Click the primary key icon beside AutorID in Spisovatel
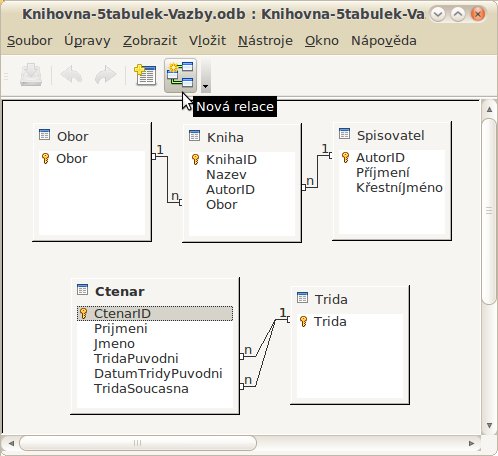498x456 pixels. pos(346,157)
